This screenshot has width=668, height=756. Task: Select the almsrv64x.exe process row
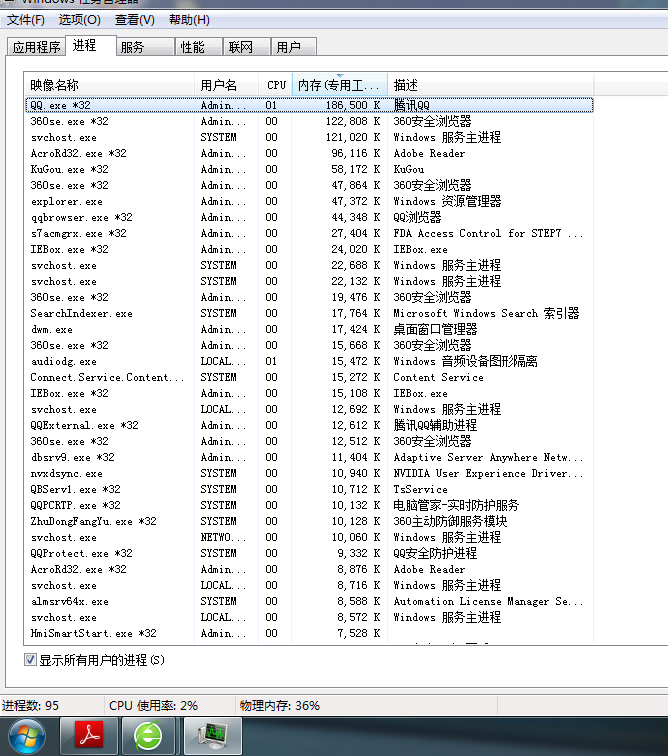coord(309,601)
